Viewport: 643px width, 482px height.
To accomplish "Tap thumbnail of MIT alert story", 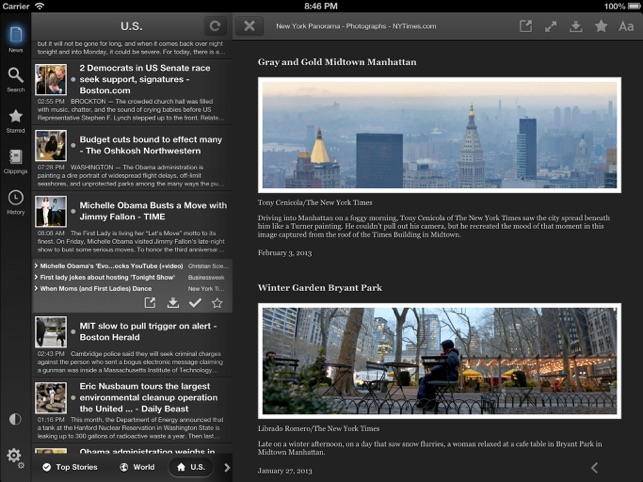I will click(x=51, y=332).
